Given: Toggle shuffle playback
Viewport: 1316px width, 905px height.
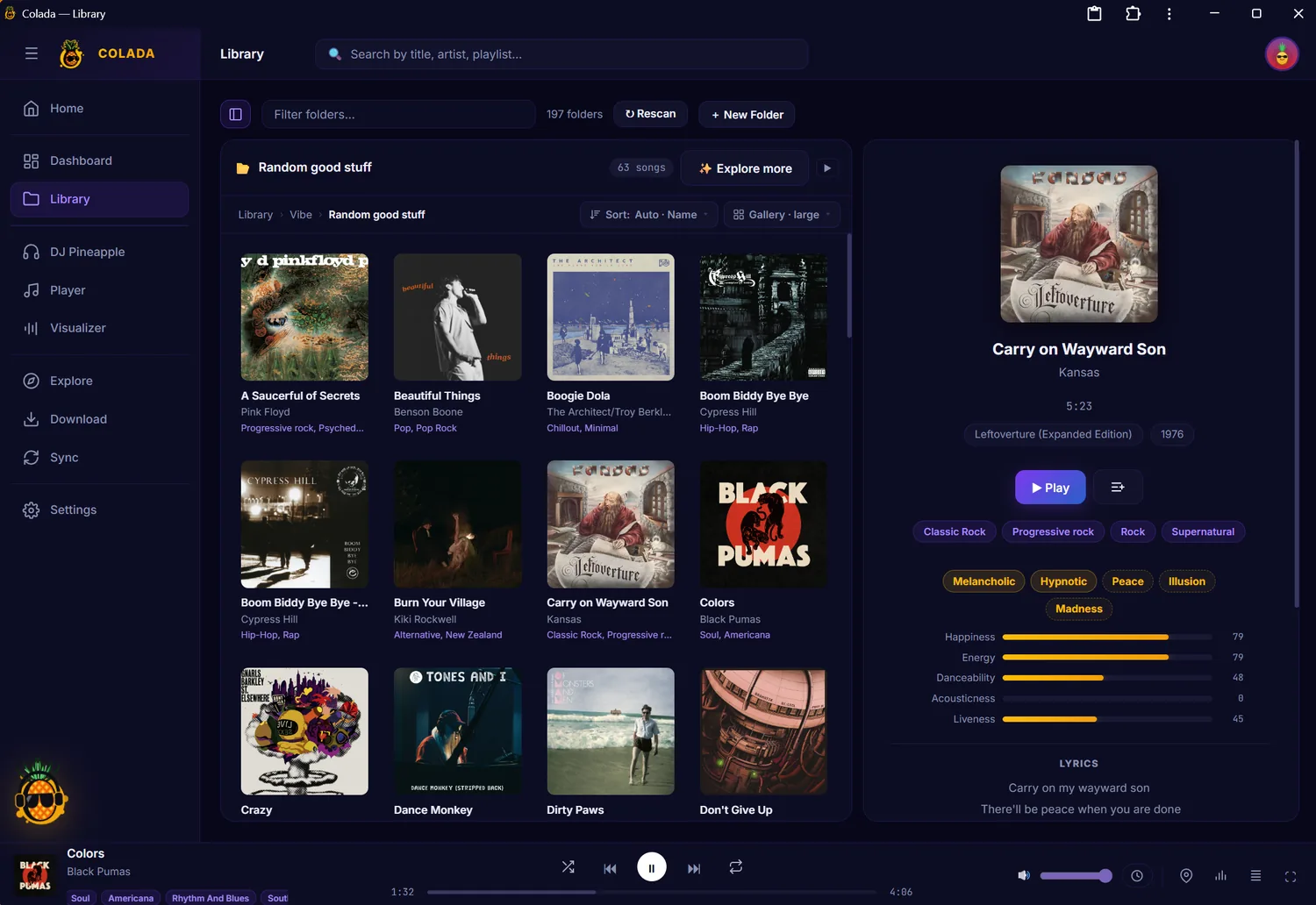Looking at the screenshot, I should (x=569, y=866).
